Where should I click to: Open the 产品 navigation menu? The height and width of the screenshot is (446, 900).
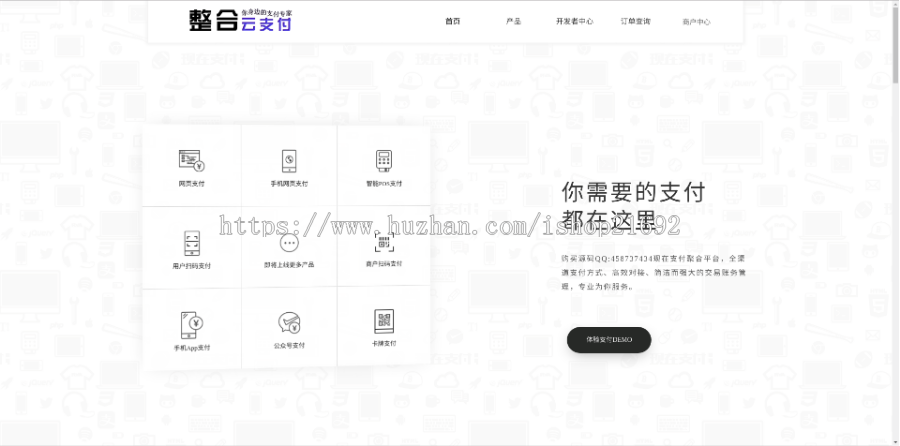[x=513, y=21]
